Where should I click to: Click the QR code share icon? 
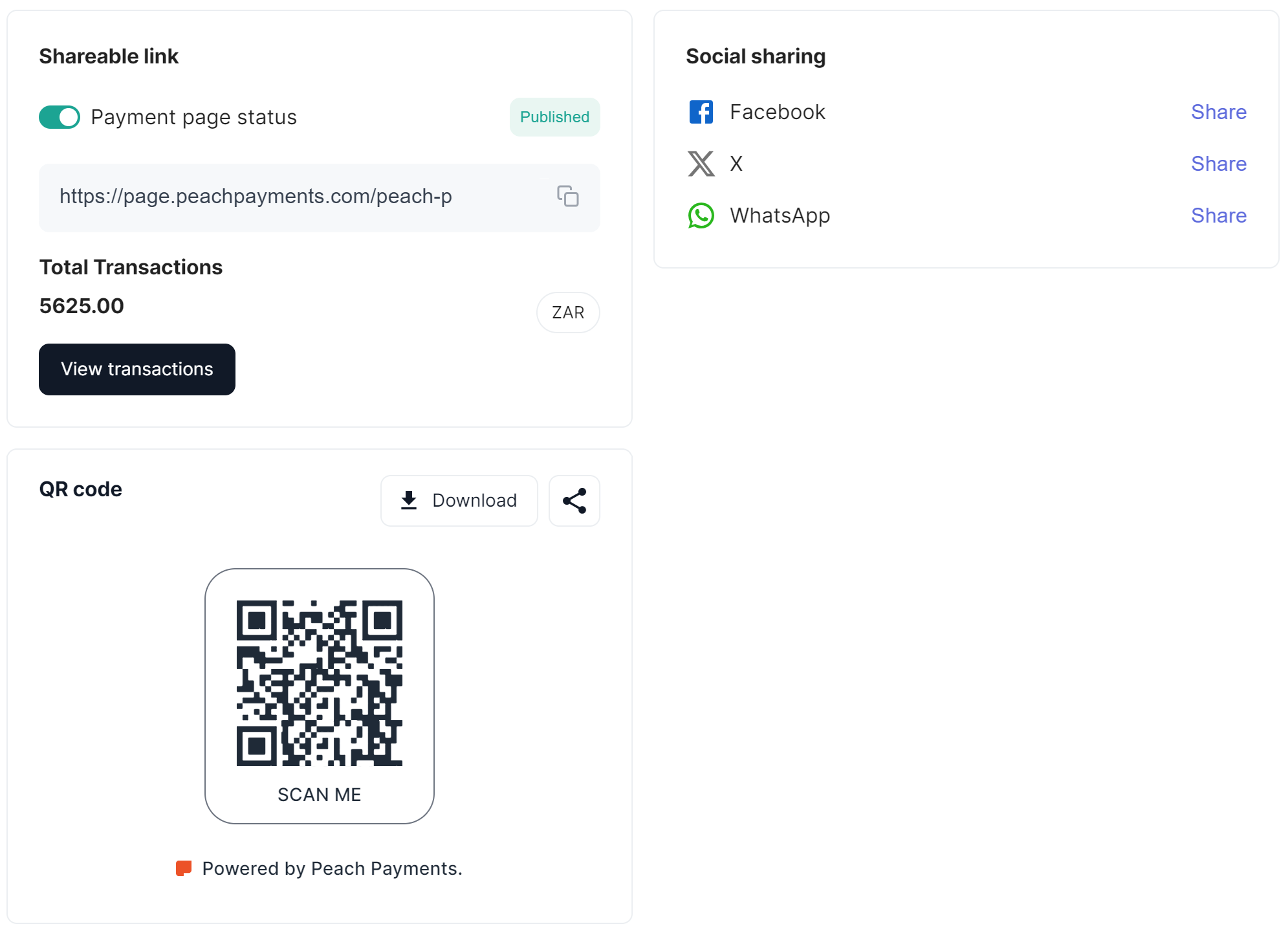coord(574,500)
